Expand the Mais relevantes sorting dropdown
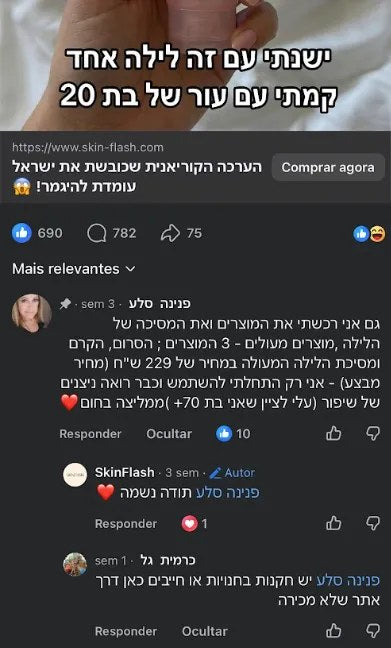The image size is (391, 648). click(x=74, y=269)
